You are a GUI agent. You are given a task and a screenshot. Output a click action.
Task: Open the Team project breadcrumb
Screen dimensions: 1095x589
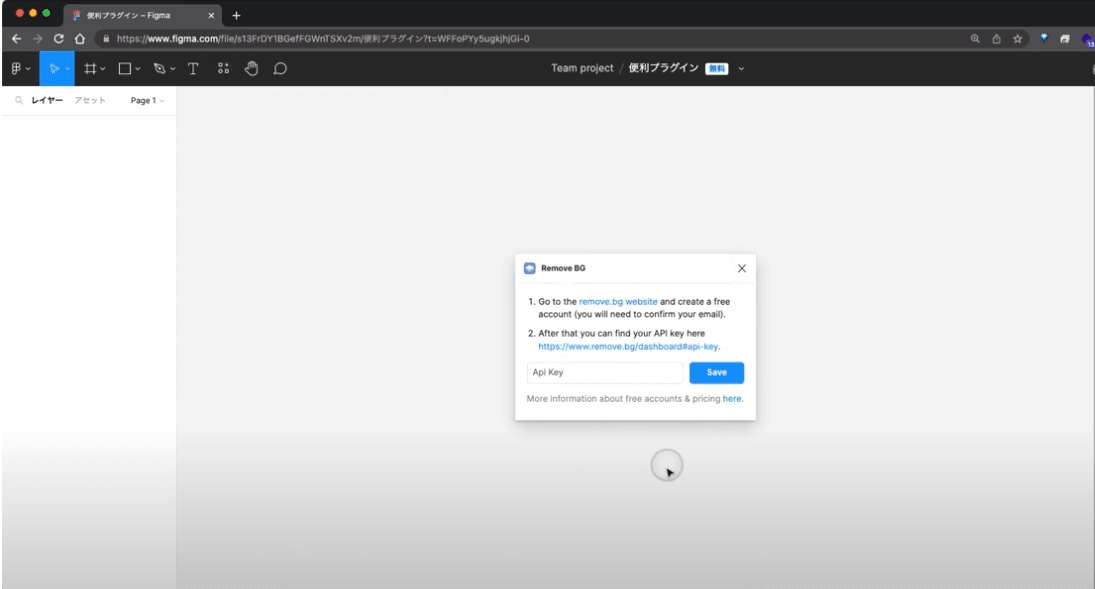582,68
